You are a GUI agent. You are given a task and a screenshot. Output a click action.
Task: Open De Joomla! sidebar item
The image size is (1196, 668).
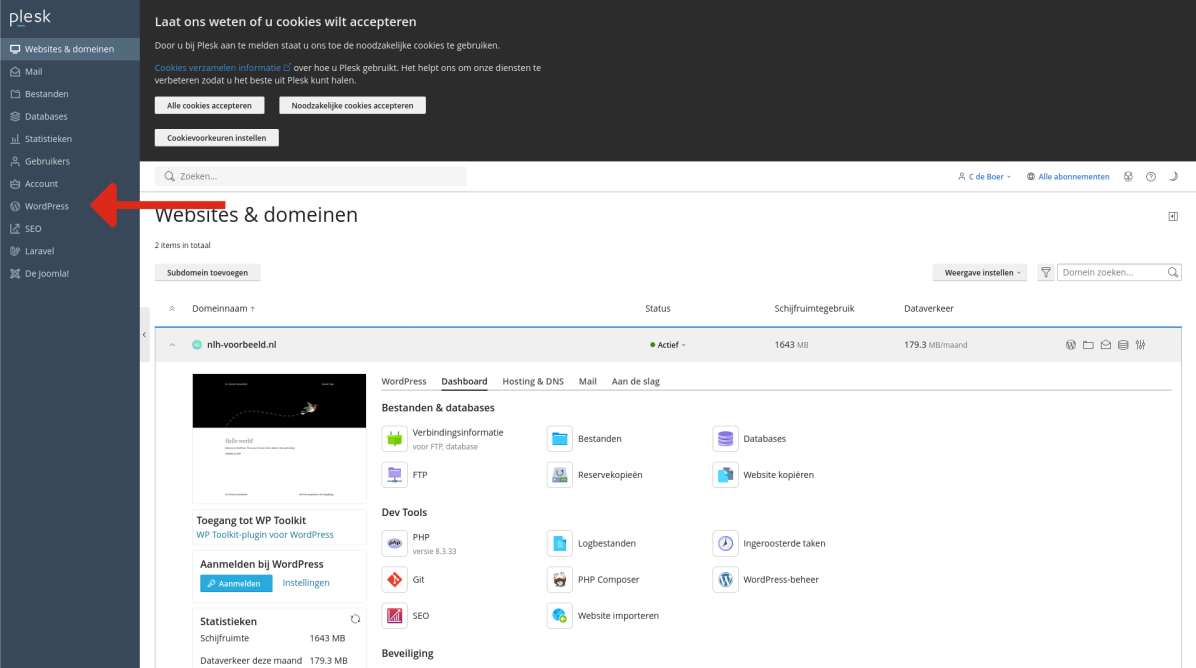coord(46,274)
